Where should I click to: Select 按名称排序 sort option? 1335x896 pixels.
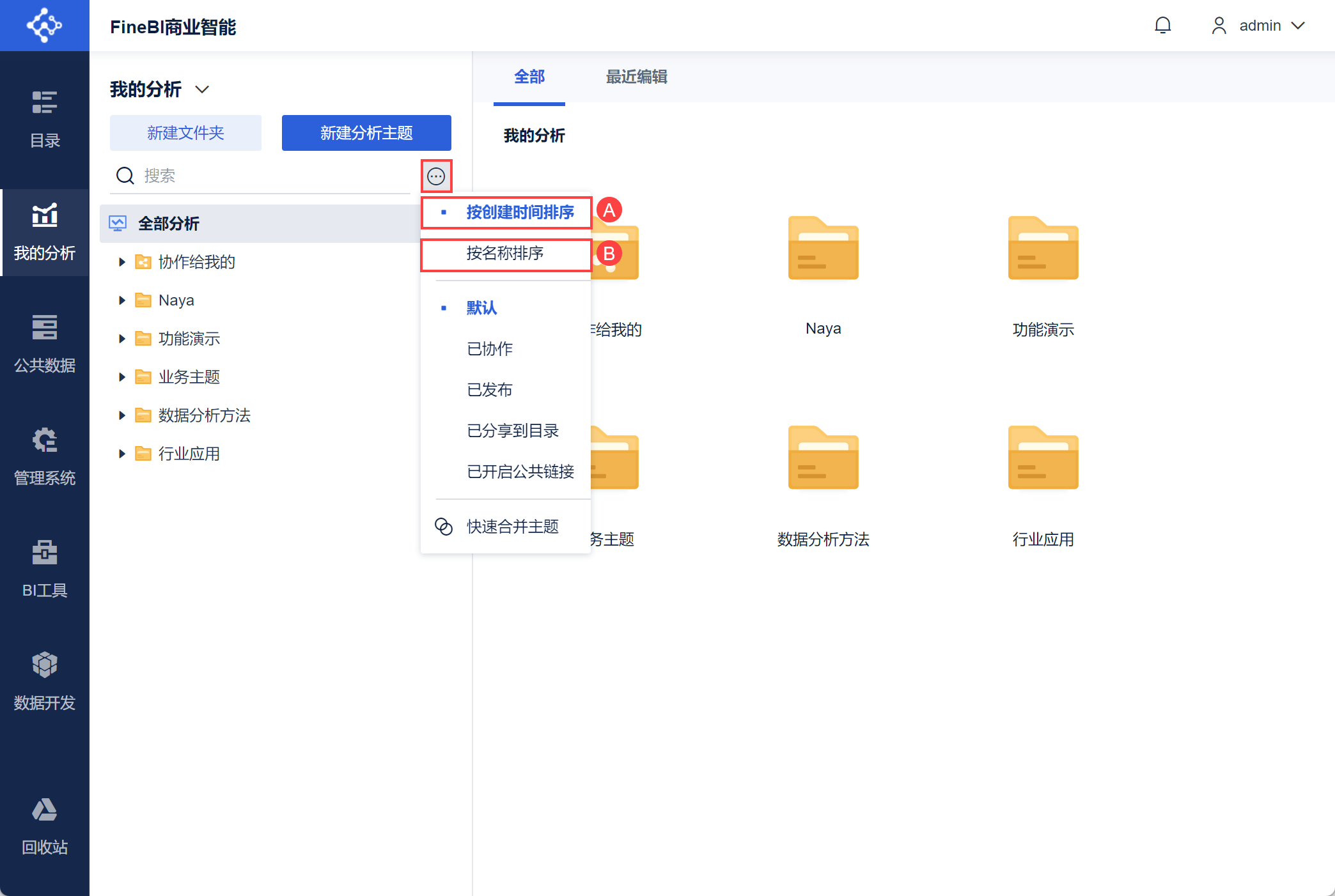pos(506,254)
